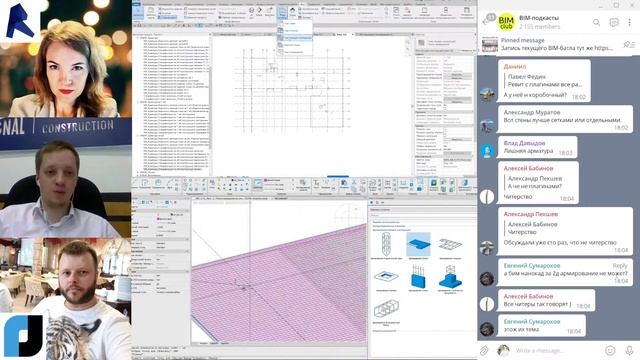The image size is (640, 360).
Task: Open avatar beside Александр Муратов's message
Action: tap(487, 125)
